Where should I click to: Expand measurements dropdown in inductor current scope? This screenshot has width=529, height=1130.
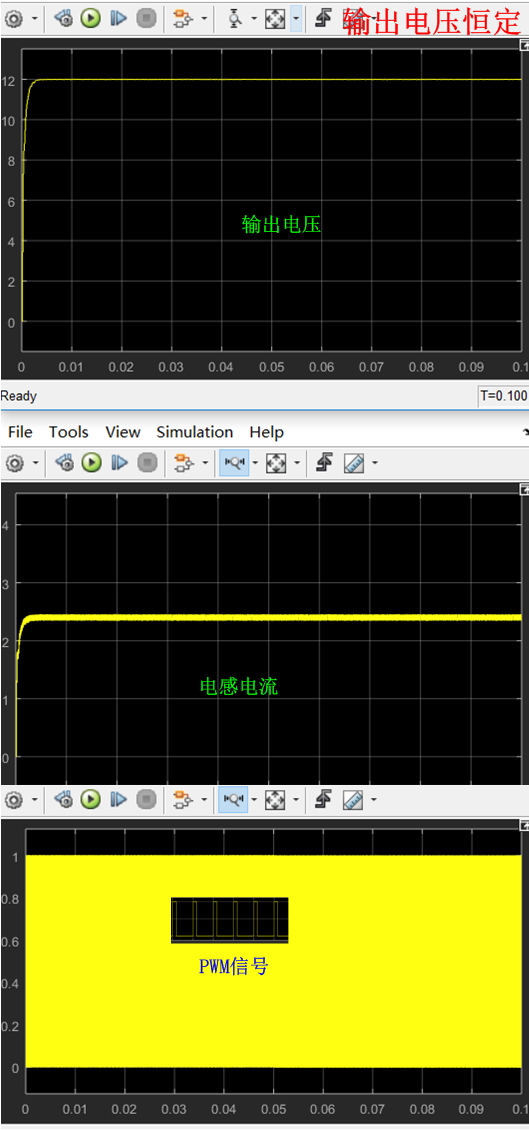(373, 463)
